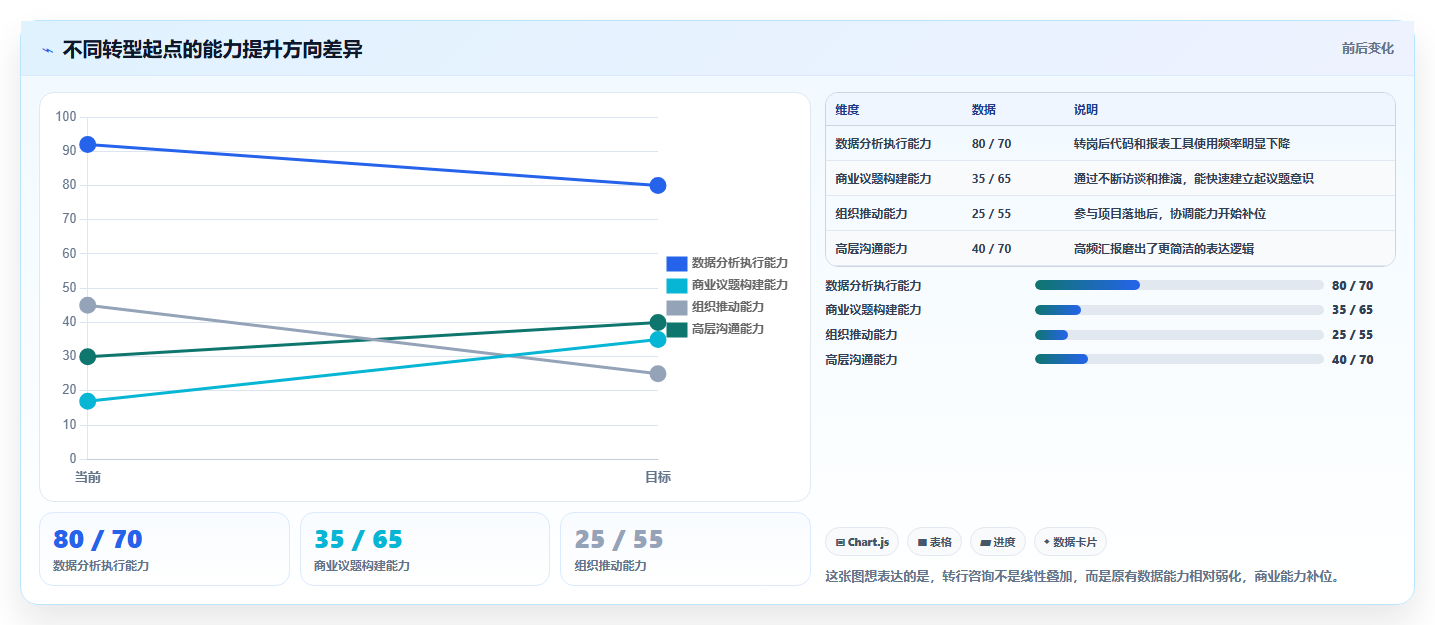Click the icon inside 表格 chip

922,542
